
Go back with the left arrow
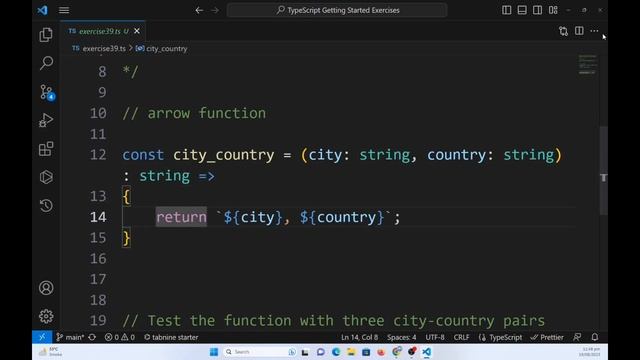[199, 10]
